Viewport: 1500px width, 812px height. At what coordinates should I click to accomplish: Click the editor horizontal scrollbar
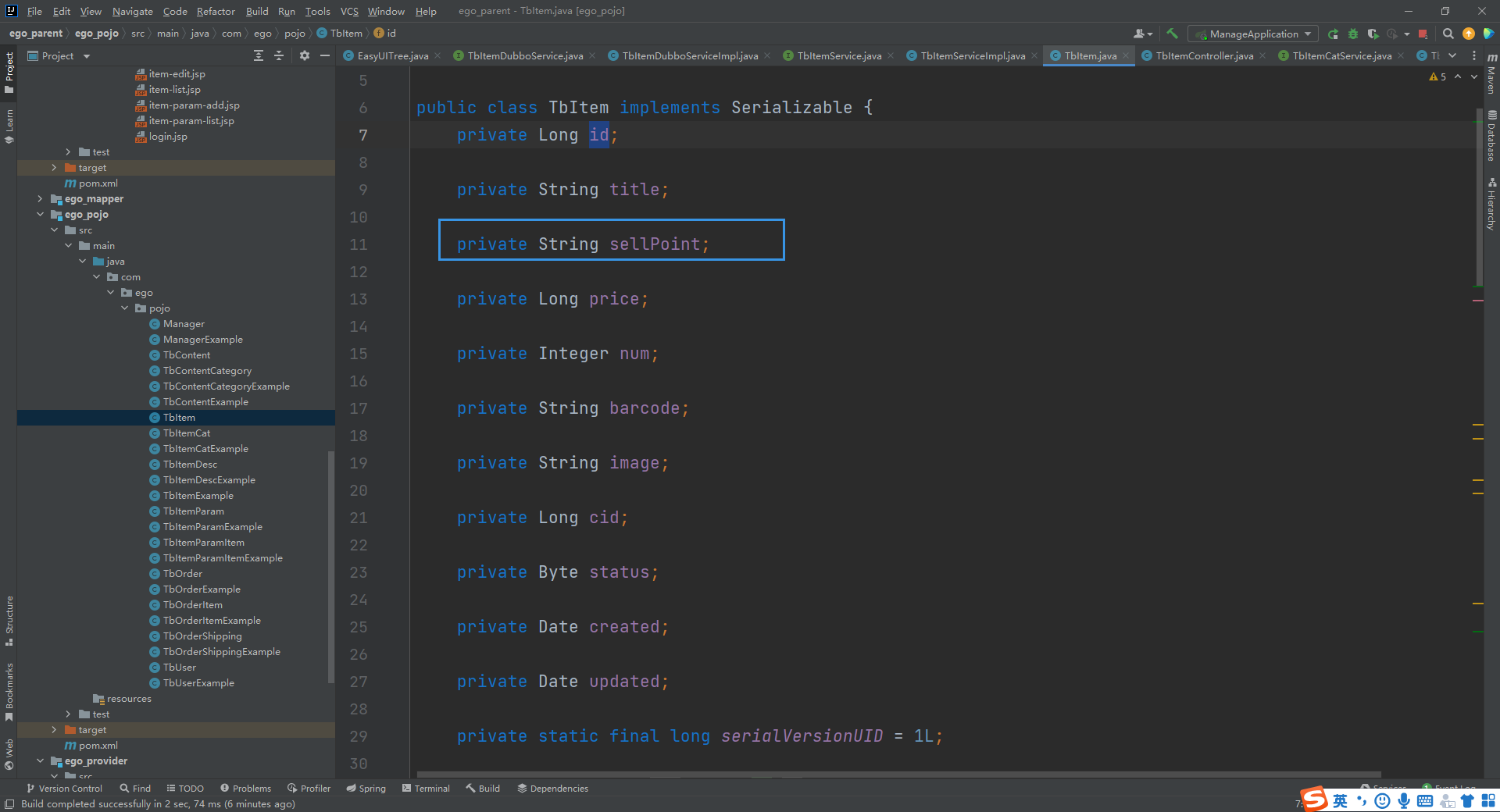click(898, 775)
